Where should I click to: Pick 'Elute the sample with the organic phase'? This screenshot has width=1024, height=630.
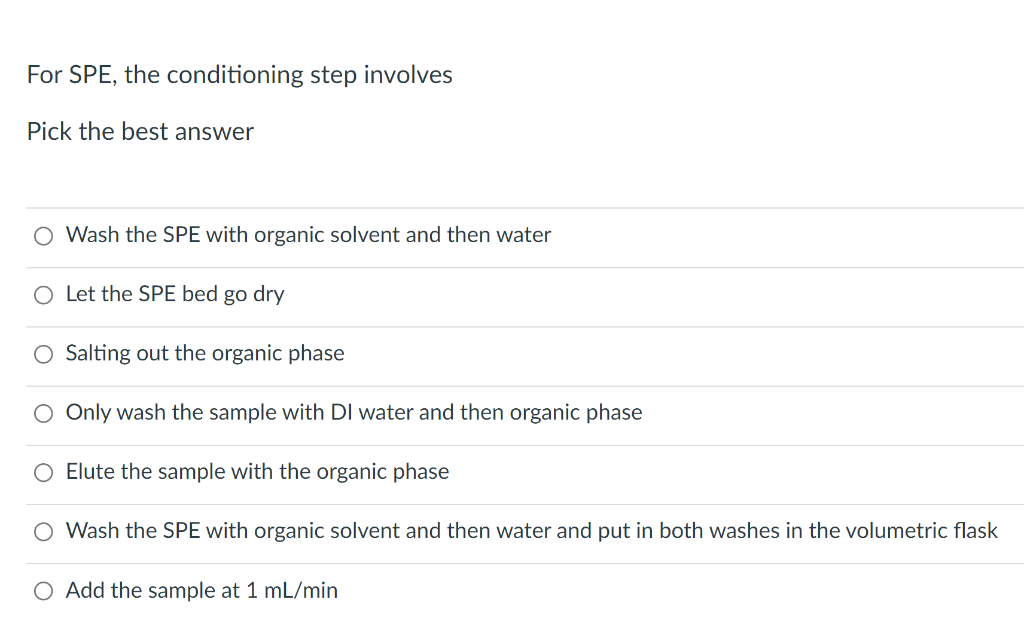pyautogui.click(x=43, y=472)
